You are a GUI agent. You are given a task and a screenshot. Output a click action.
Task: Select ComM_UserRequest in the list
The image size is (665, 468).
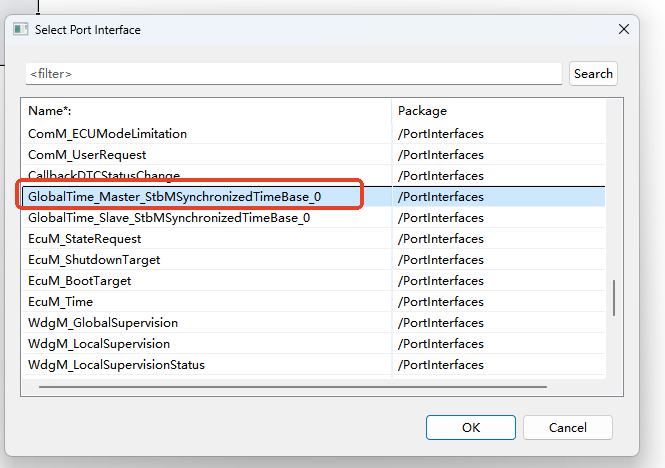(87, 155)
